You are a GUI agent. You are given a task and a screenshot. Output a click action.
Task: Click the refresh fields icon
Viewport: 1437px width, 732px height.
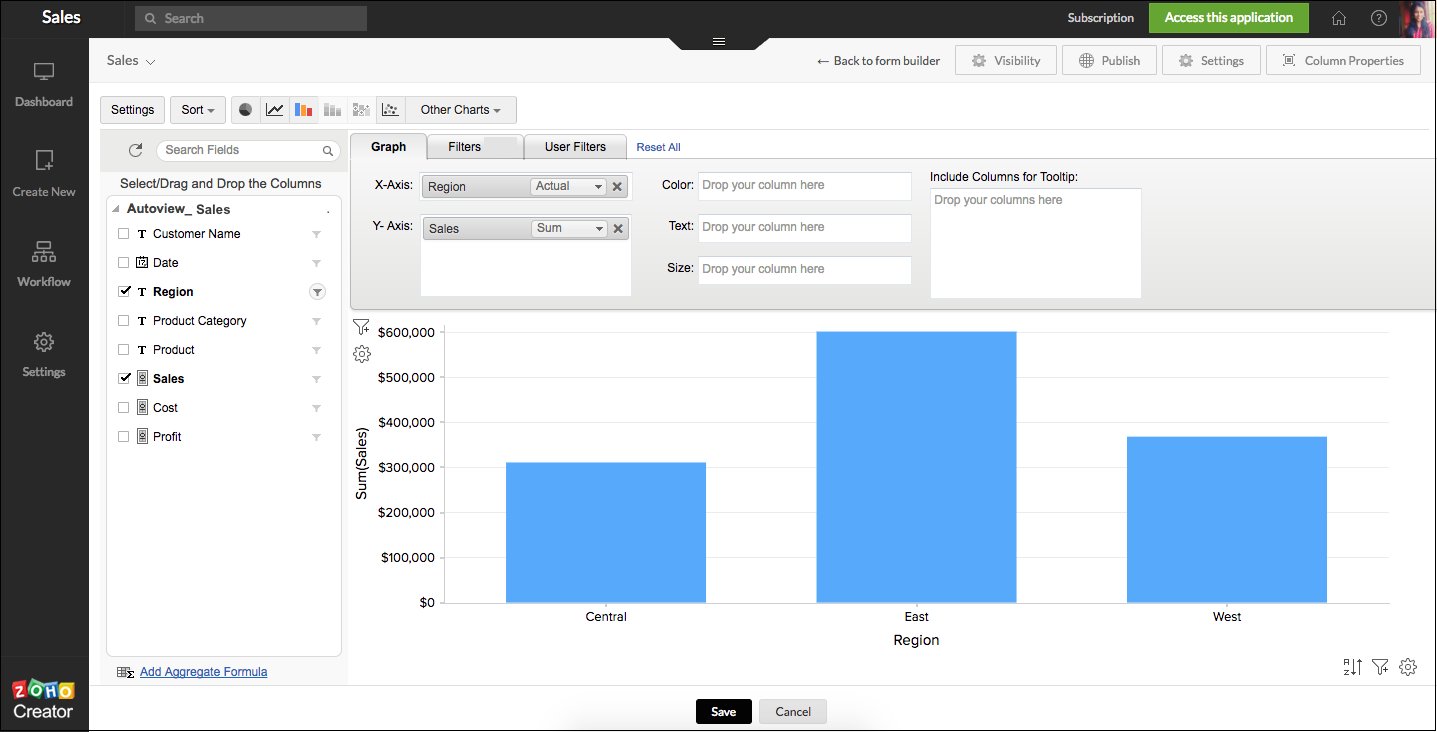point(136,150)
